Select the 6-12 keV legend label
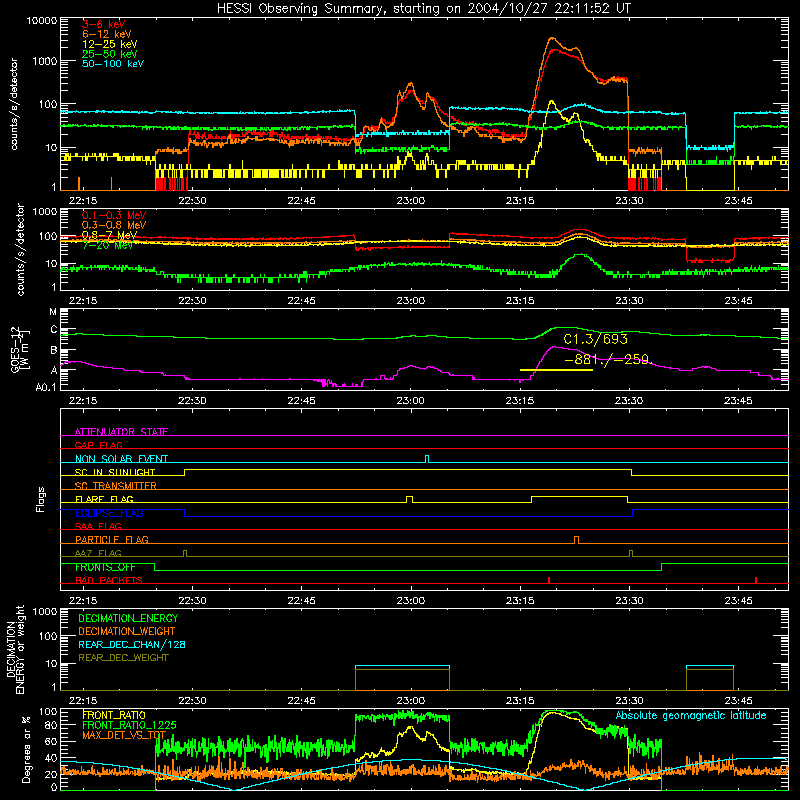 (107, 34)
